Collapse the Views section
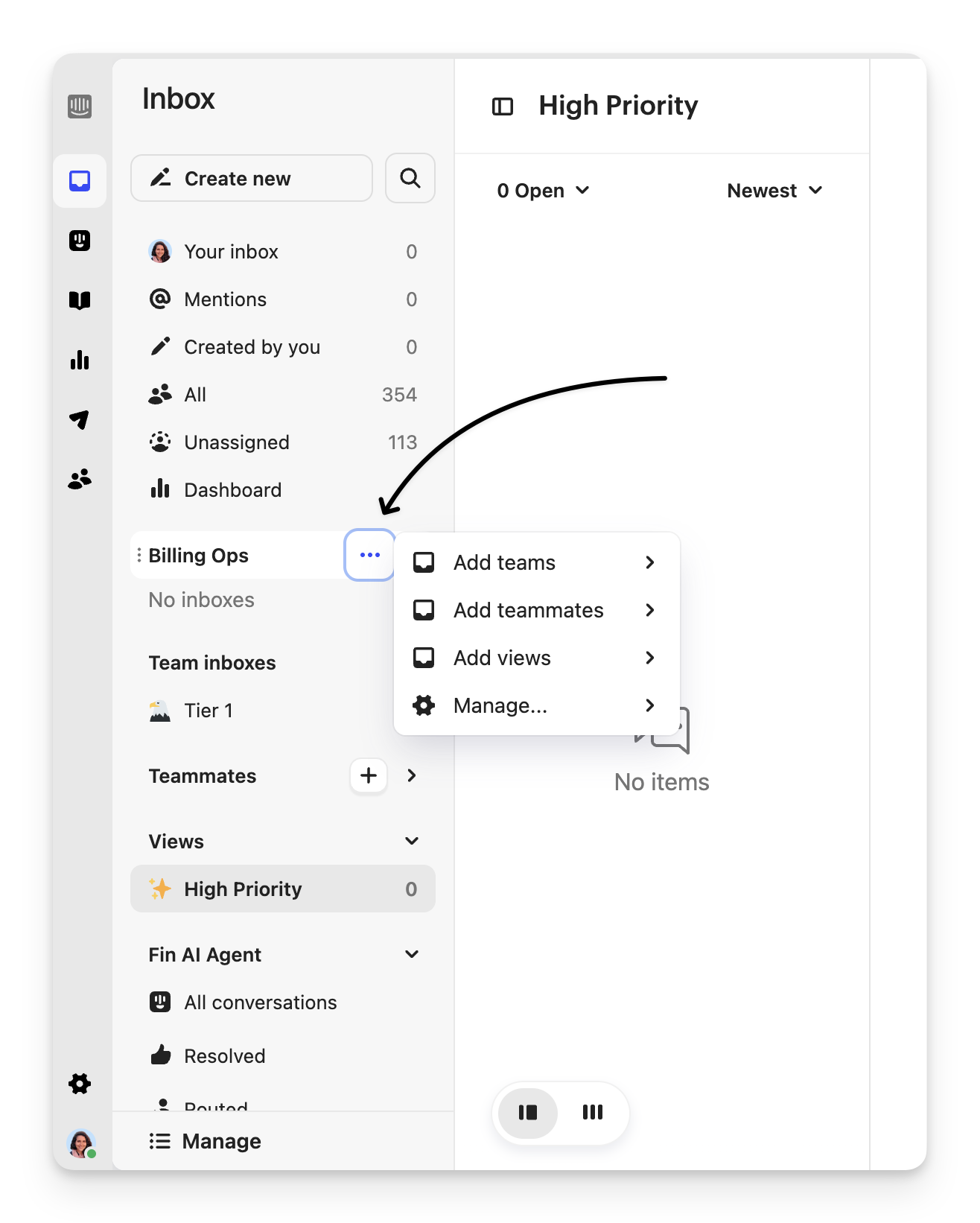This screenshot has width=980, height=1223. click(x=412, y=842)
